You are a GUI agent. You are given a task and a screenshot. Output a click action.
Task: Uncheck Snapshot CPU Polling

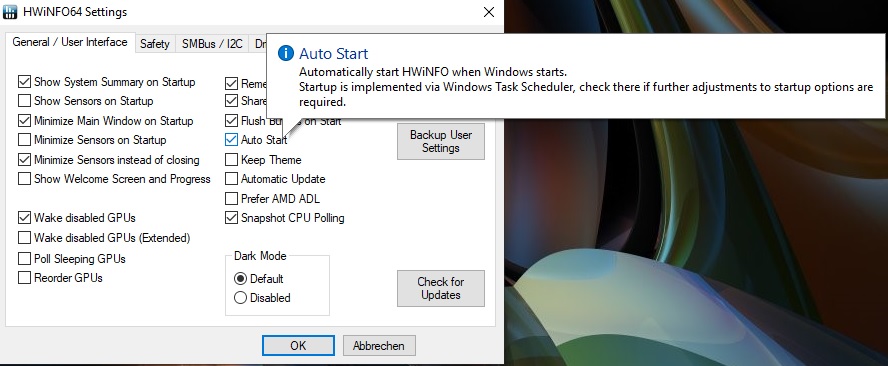231,218
